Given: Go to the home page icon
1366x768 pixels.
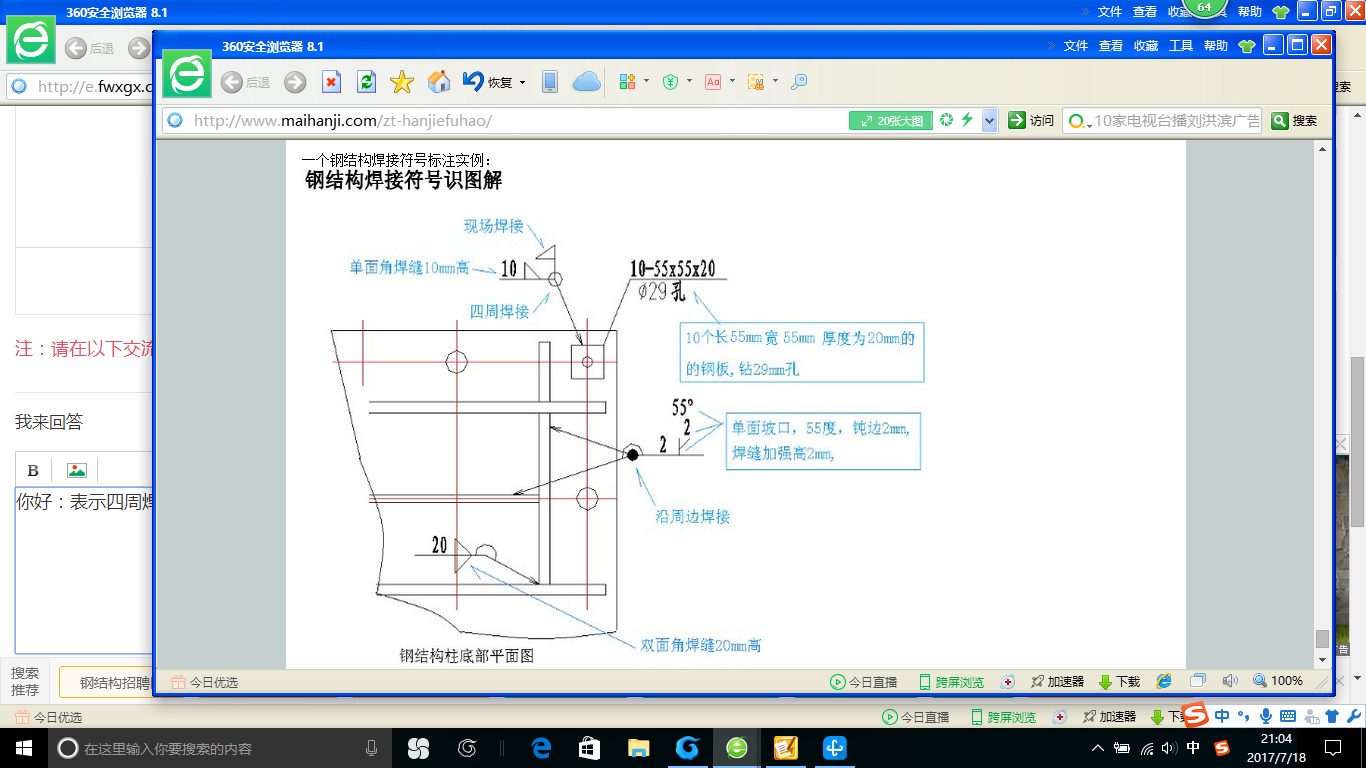Looking at the screenshot, I should (x=438, y=82).
